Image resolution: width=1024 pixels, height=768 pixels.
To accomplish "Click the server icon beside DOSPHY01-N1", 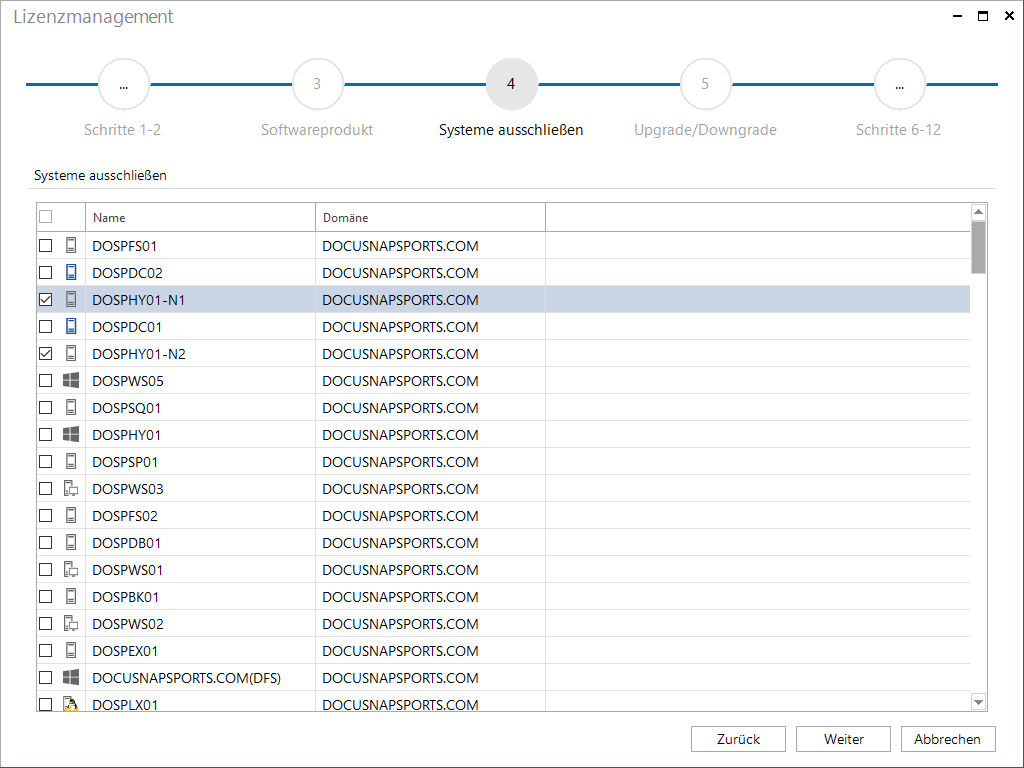I will point(71,299).
